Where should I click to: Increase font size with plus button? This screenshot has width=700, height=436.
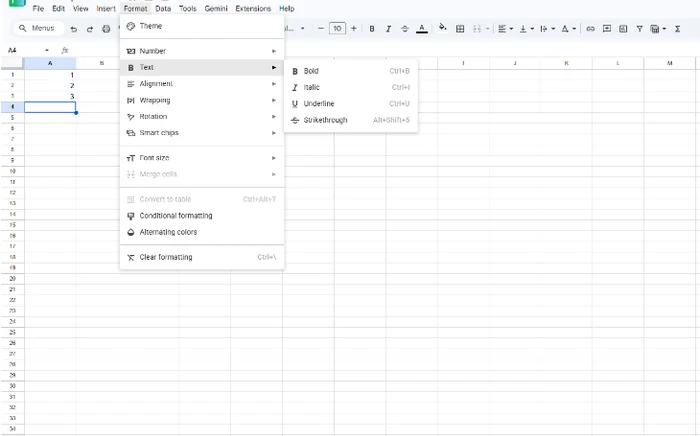pyautogui.click(x=354, y=29)
